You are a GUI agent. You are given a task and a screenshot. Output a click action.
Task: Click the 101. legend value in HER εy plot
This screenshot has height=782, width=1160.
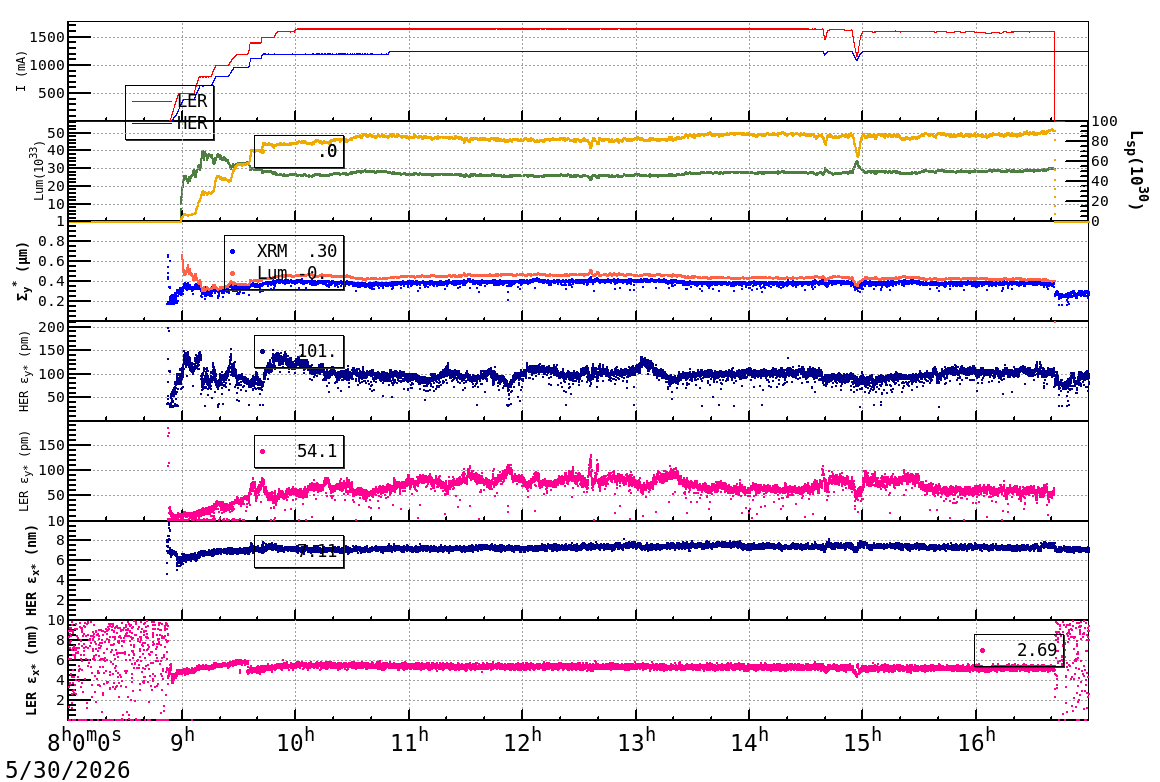[317, 351]
